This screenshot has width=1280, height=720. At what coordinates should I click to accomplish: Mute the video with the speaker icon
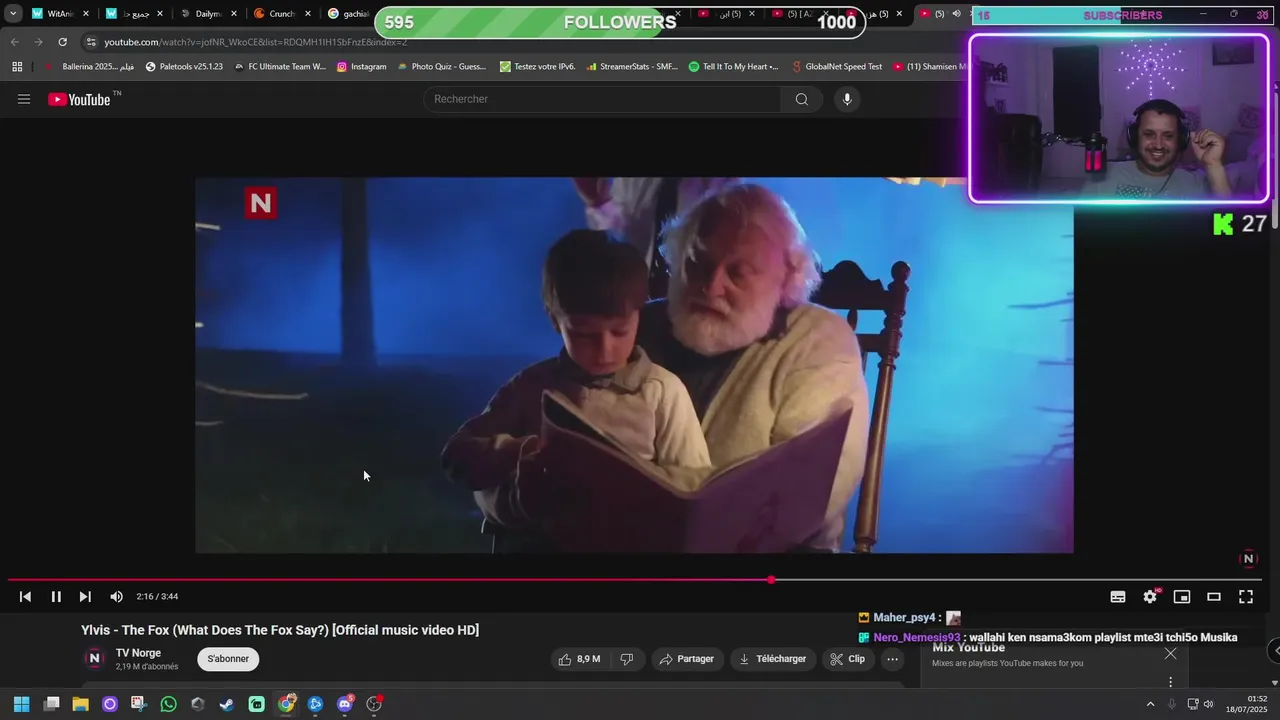coord(116,597)
